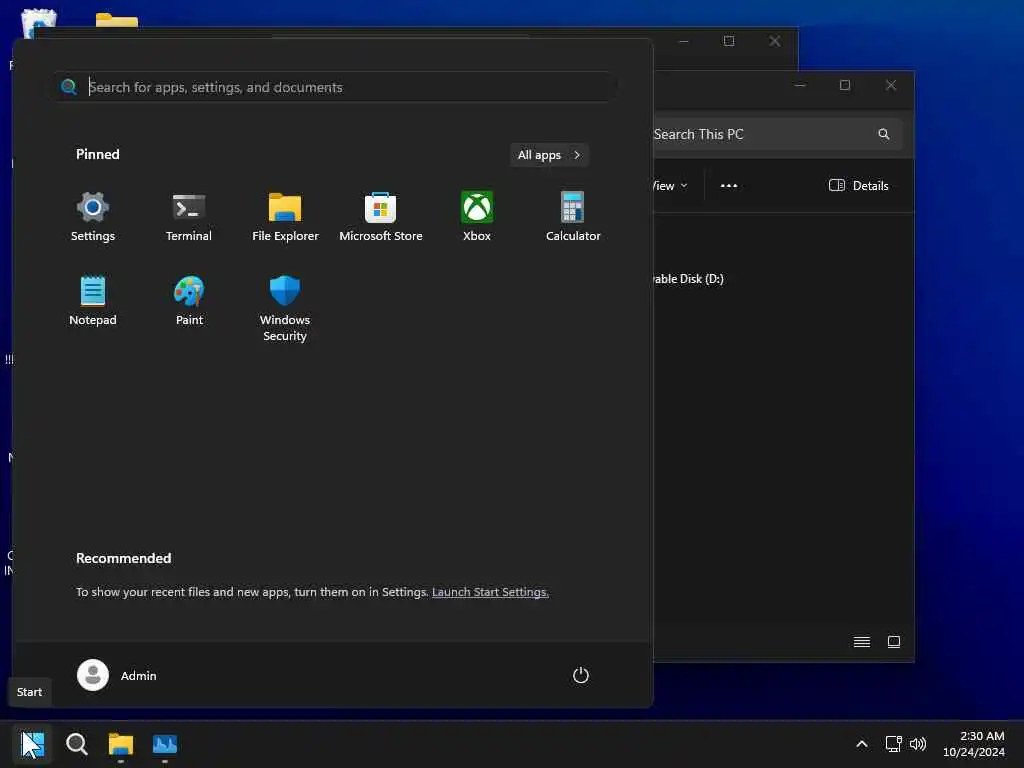
Task: Open volume control tray icon
Action: [918, 744]
